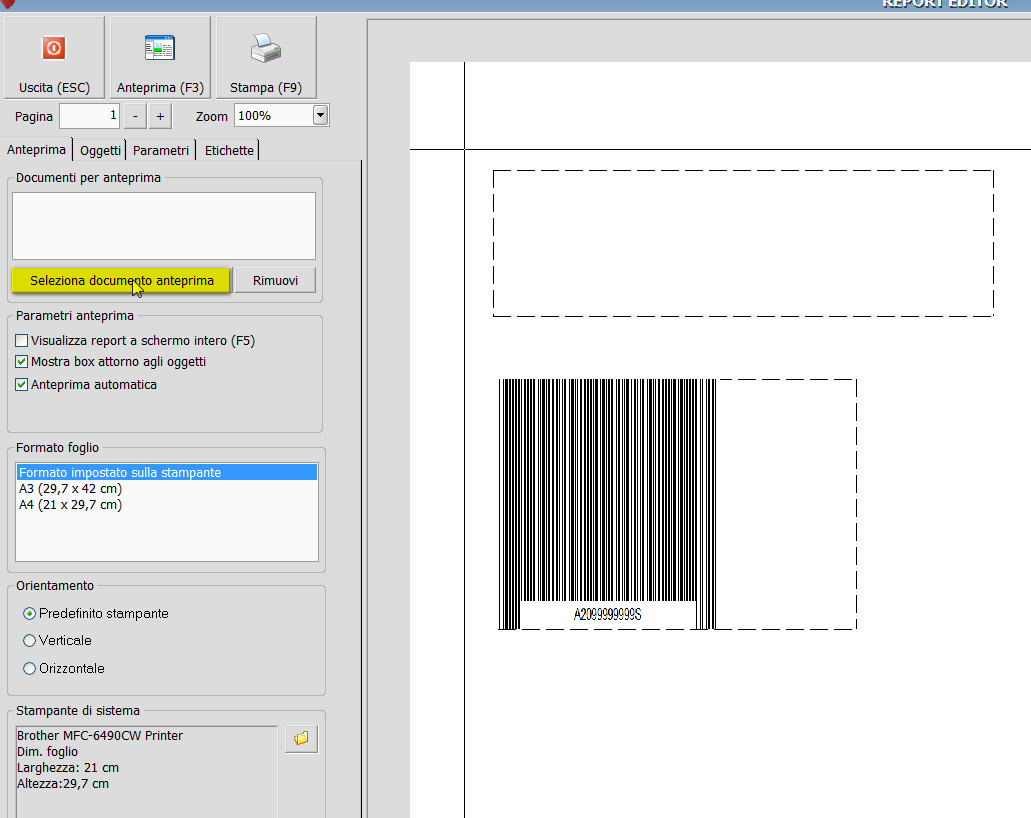Select A3 (29,7 x 42 cm) format

pos(166,489)
